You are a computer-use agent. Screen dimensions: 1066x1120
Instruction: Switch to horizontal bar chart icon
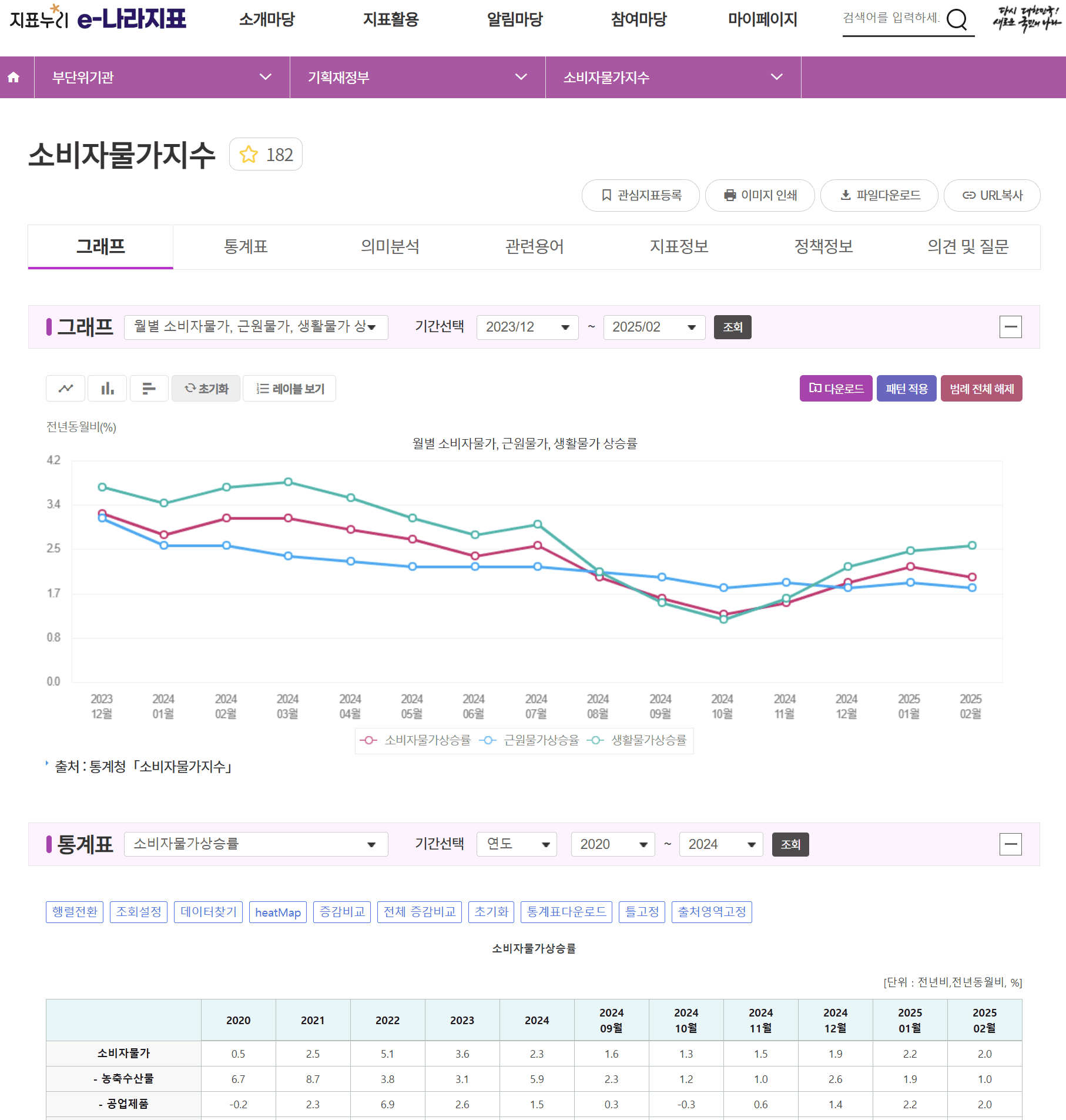click(x=149, y=389)
